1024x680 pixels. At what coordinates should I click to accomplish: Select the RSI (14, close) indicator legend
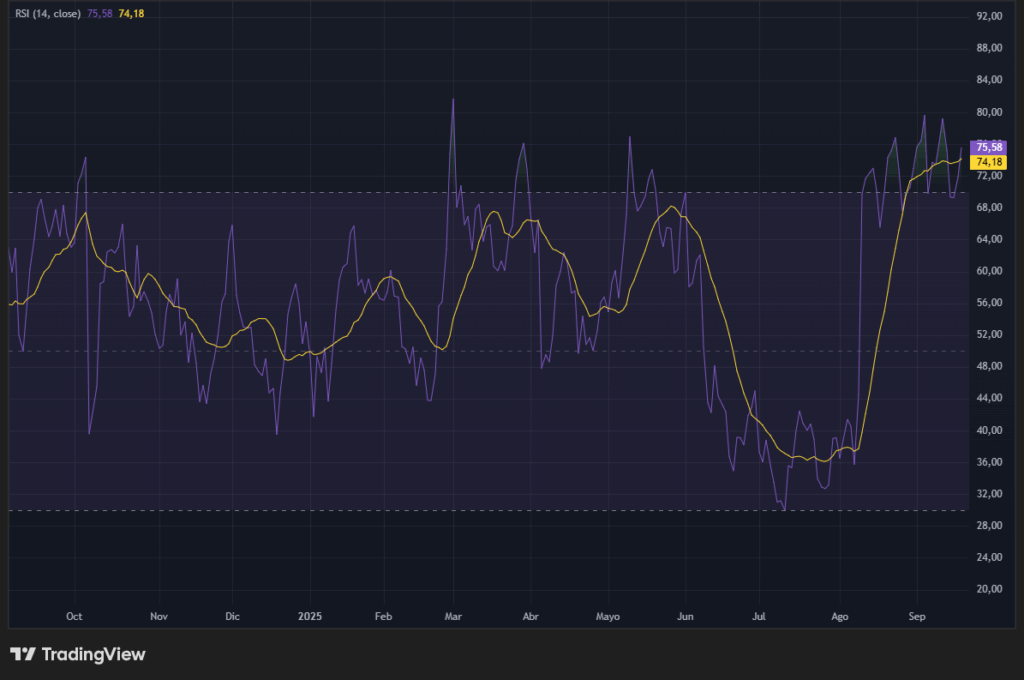(50, 11)
